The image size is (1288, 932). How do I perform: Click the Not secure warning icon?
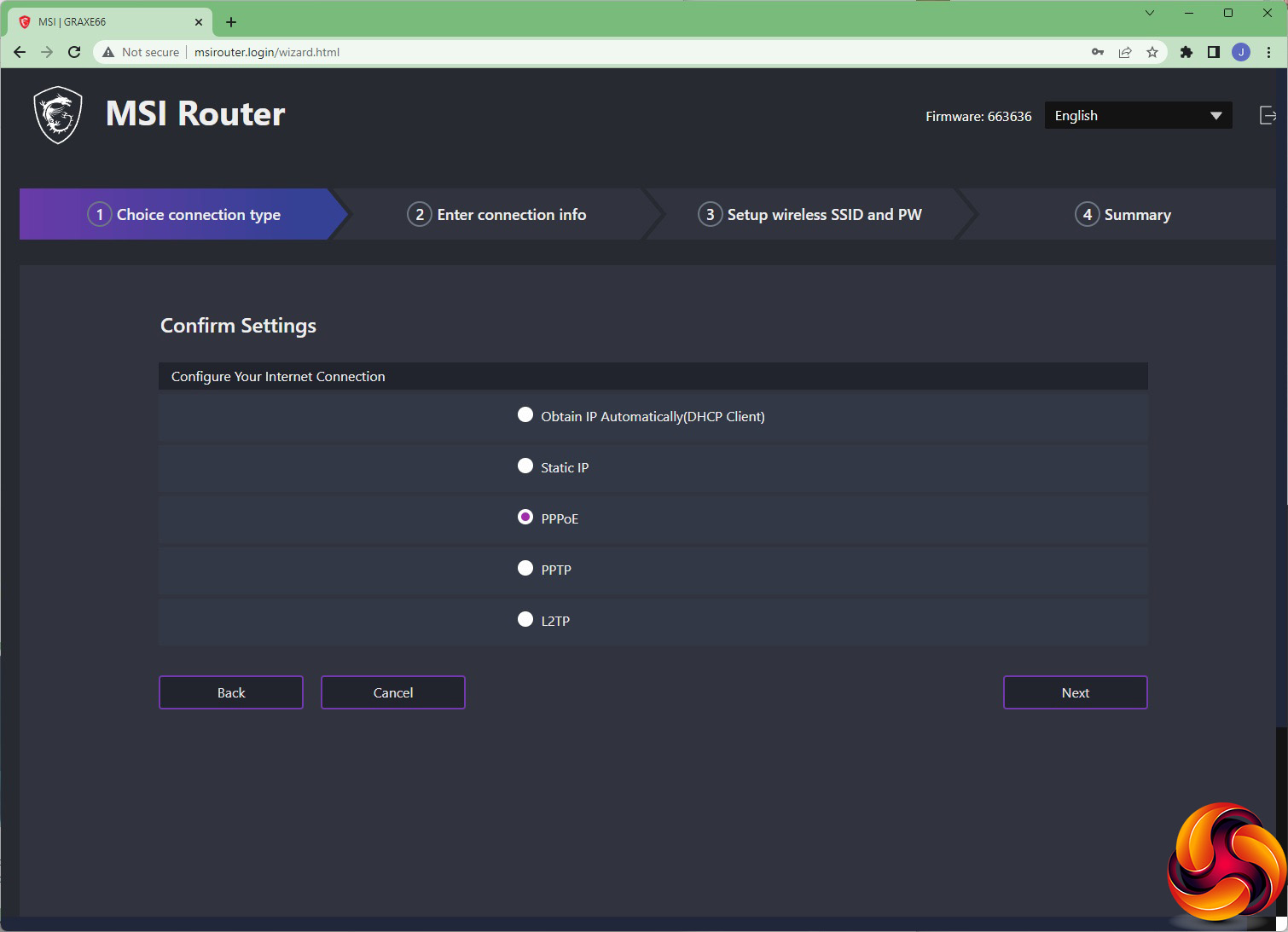108,52
